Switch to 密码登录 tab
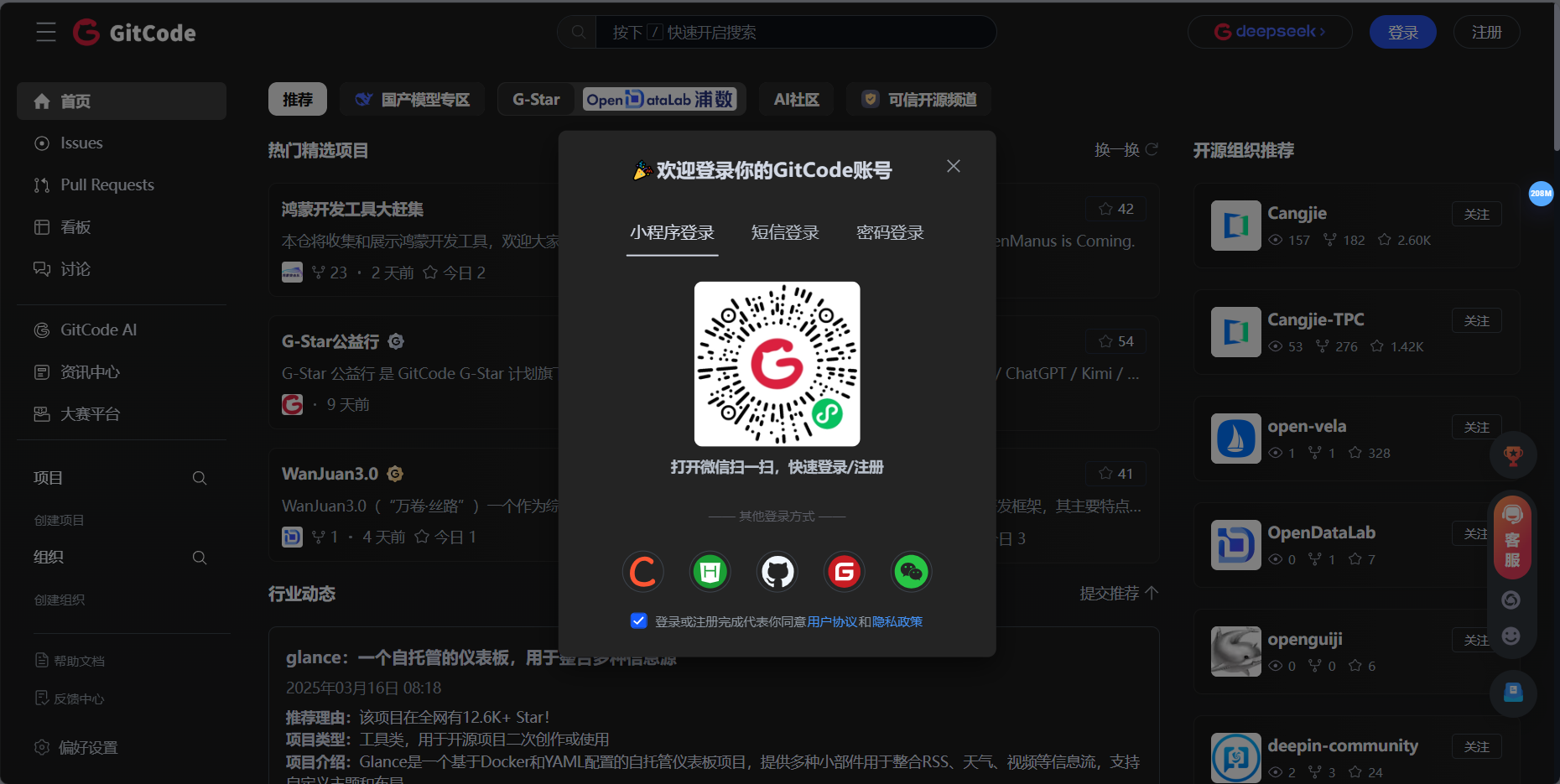 coord(890,232)
